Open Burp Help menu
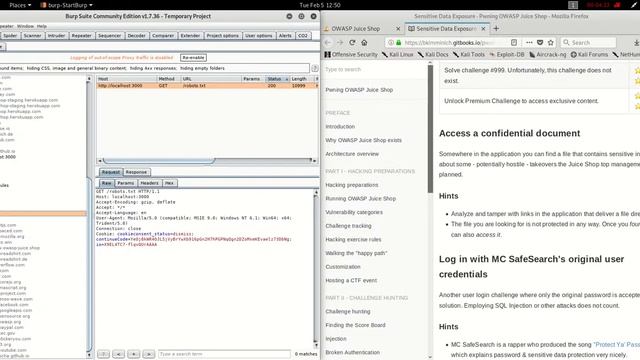The height and width of the screenshot is (360, 640). tap(42, 26)
